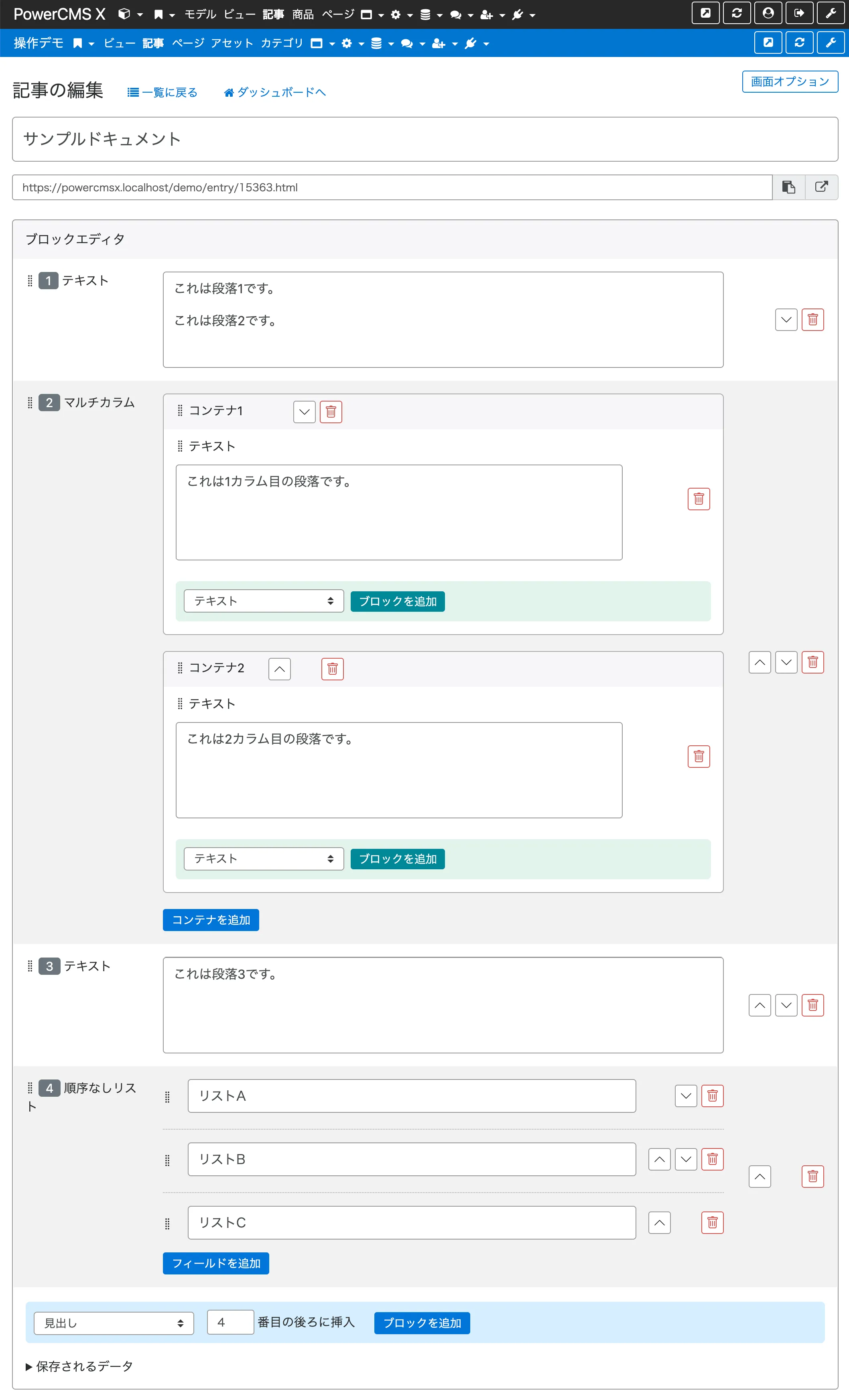Move マルチカラム block 2 up
The width and height of the screenshot is (849, 1400).
(759, 662)
